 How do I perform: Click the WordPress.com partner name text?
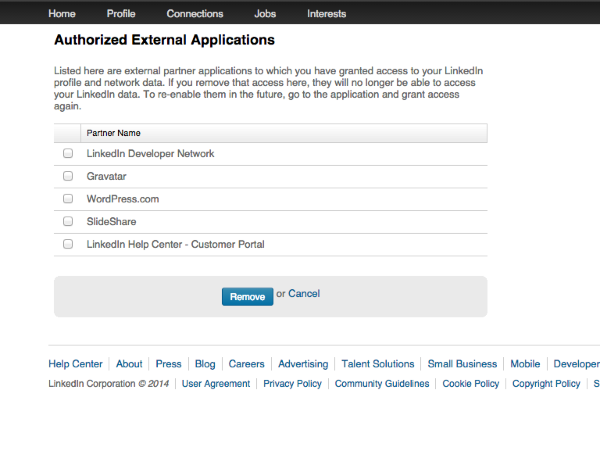pos(122,199)
